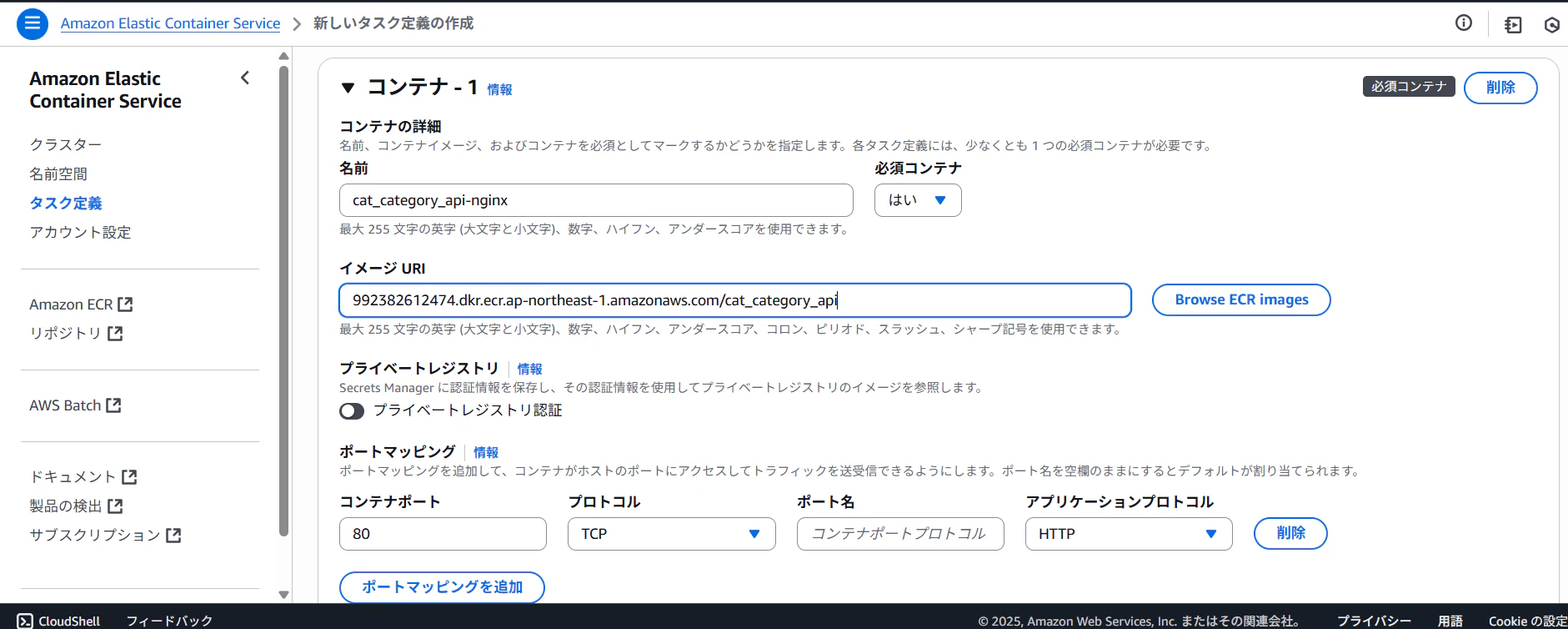Viewport: 1568px width, 629px height.
Task: Click the hexagon settings icon in header
Action: coord(1551,25)
